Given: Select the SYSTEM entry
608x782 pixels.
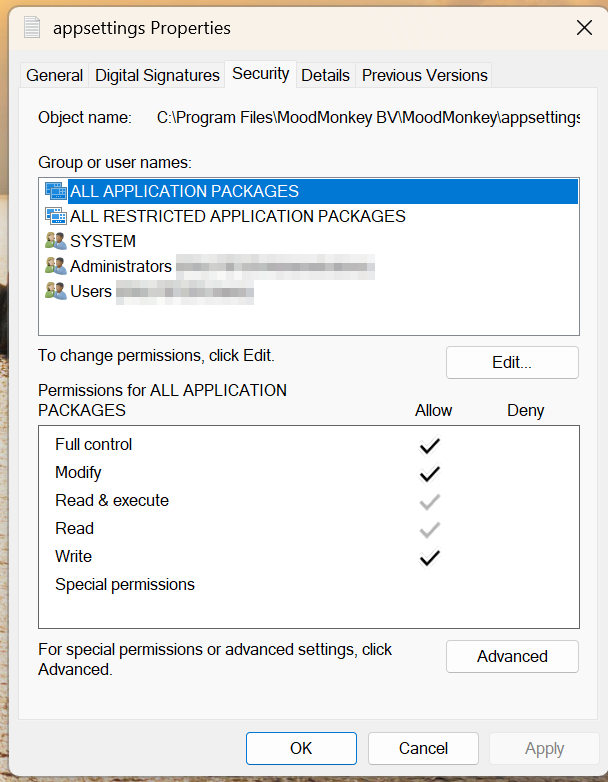Looking at the screenshot, I should (x=309, y=241).
